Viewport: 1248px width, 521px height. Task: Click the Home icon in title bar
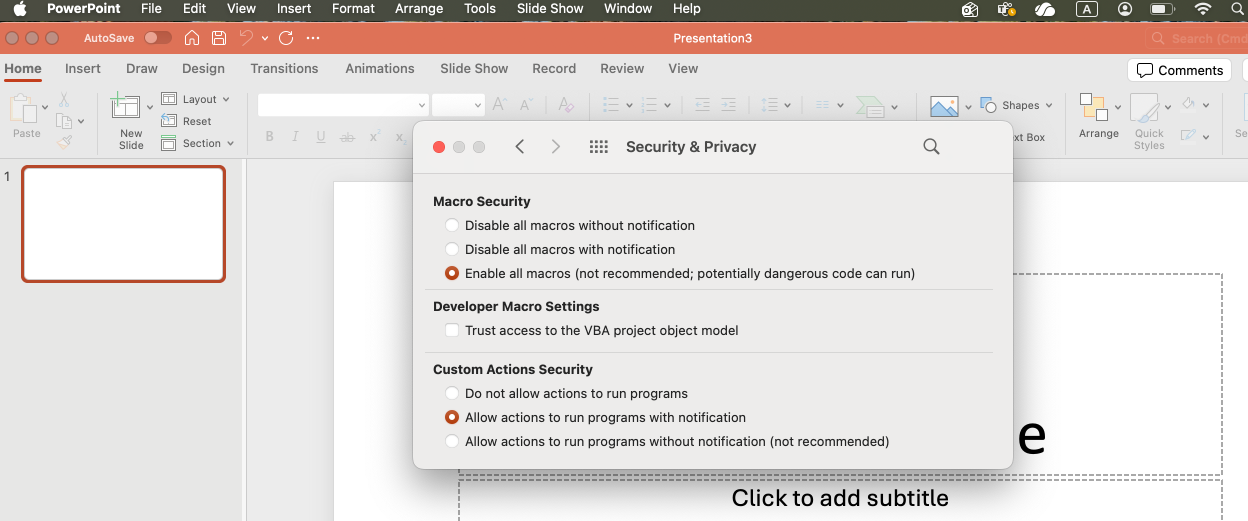(192, 38)
